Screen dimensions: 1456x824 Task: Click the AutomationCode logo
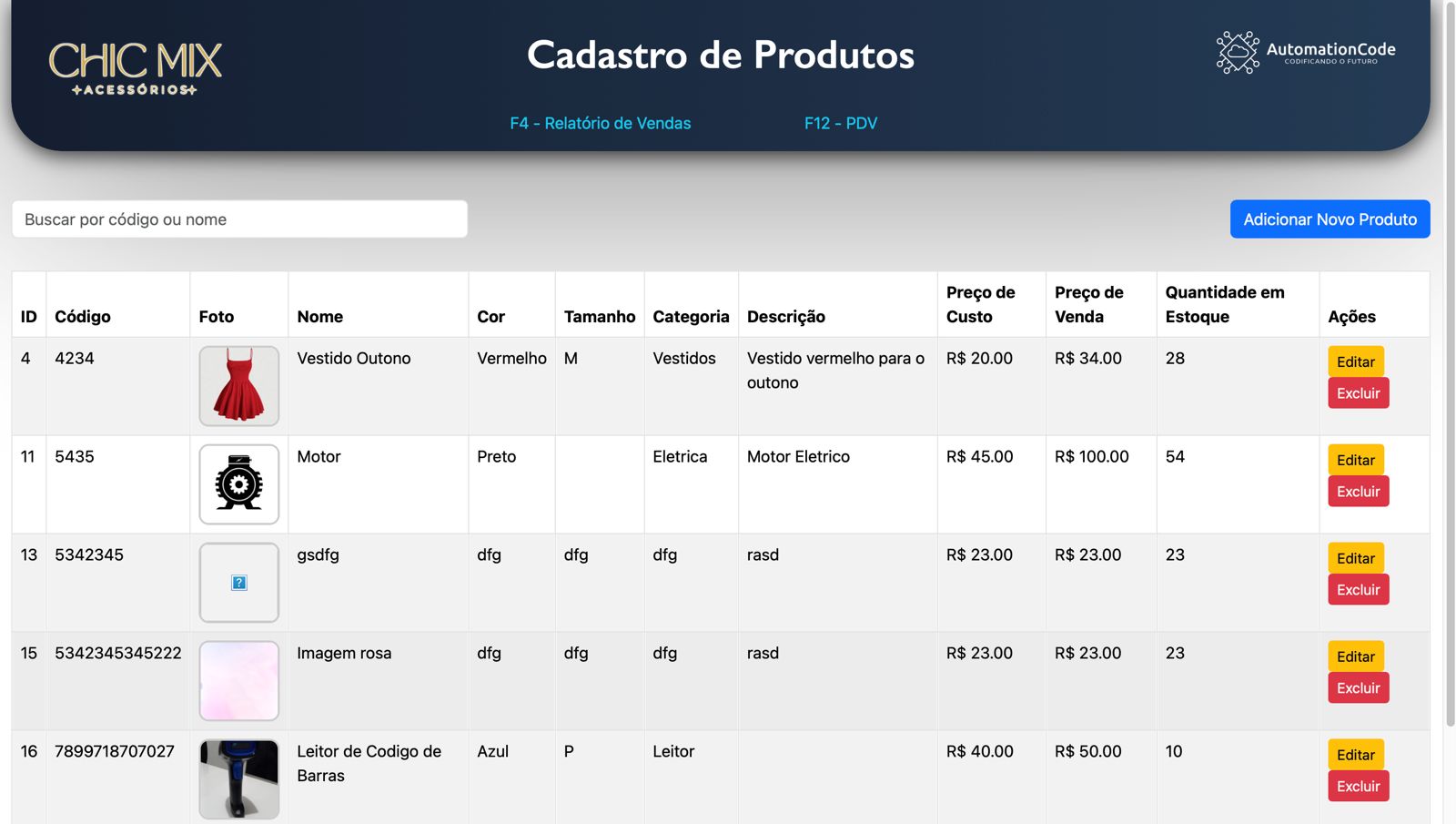[1306, 53]
